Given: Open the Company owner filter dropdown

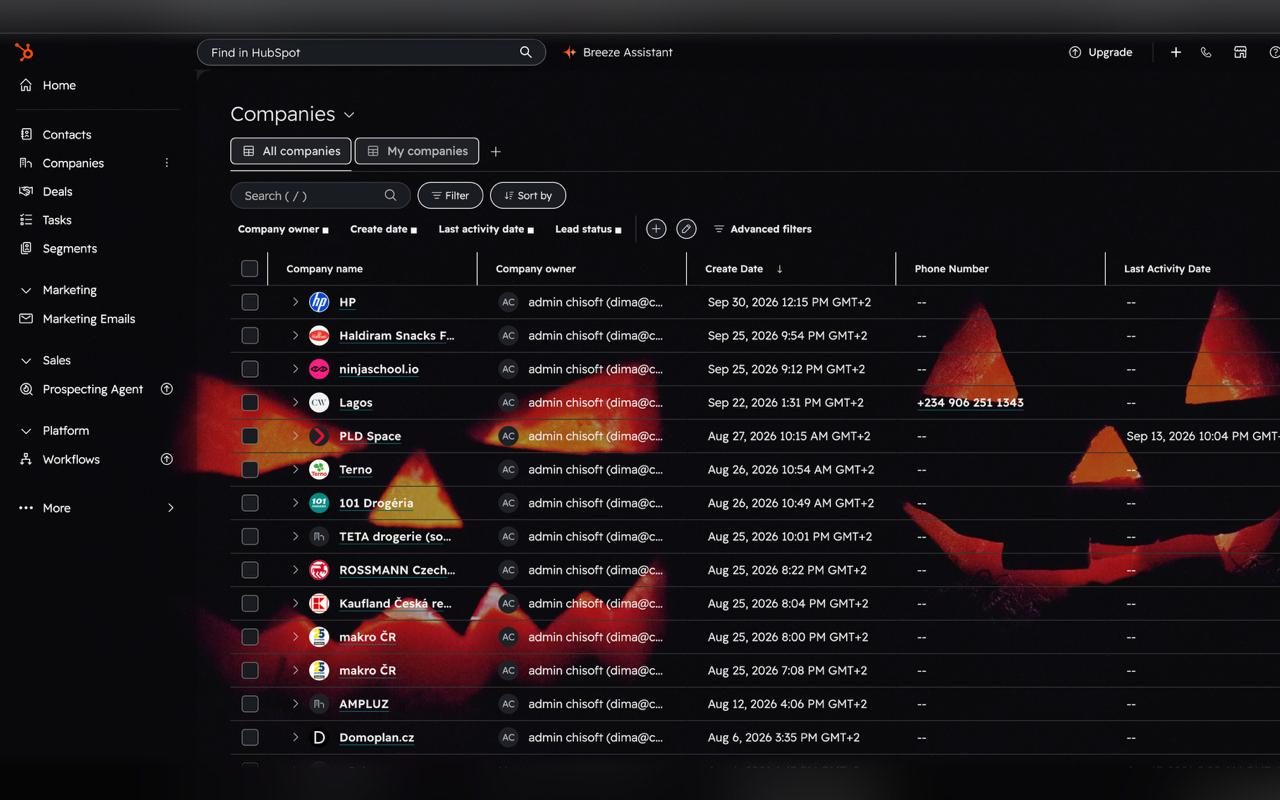Looking at the screenshot, I should (x=283, y=229).
